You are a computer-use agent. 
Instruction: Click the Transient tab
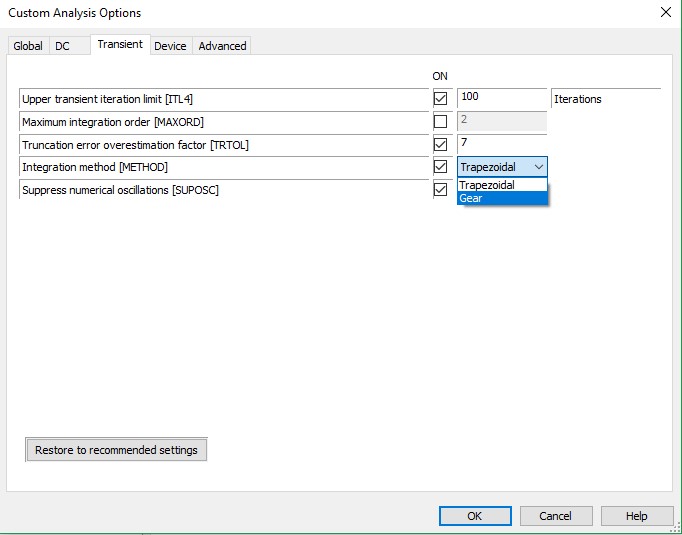[x=120, y=44]
